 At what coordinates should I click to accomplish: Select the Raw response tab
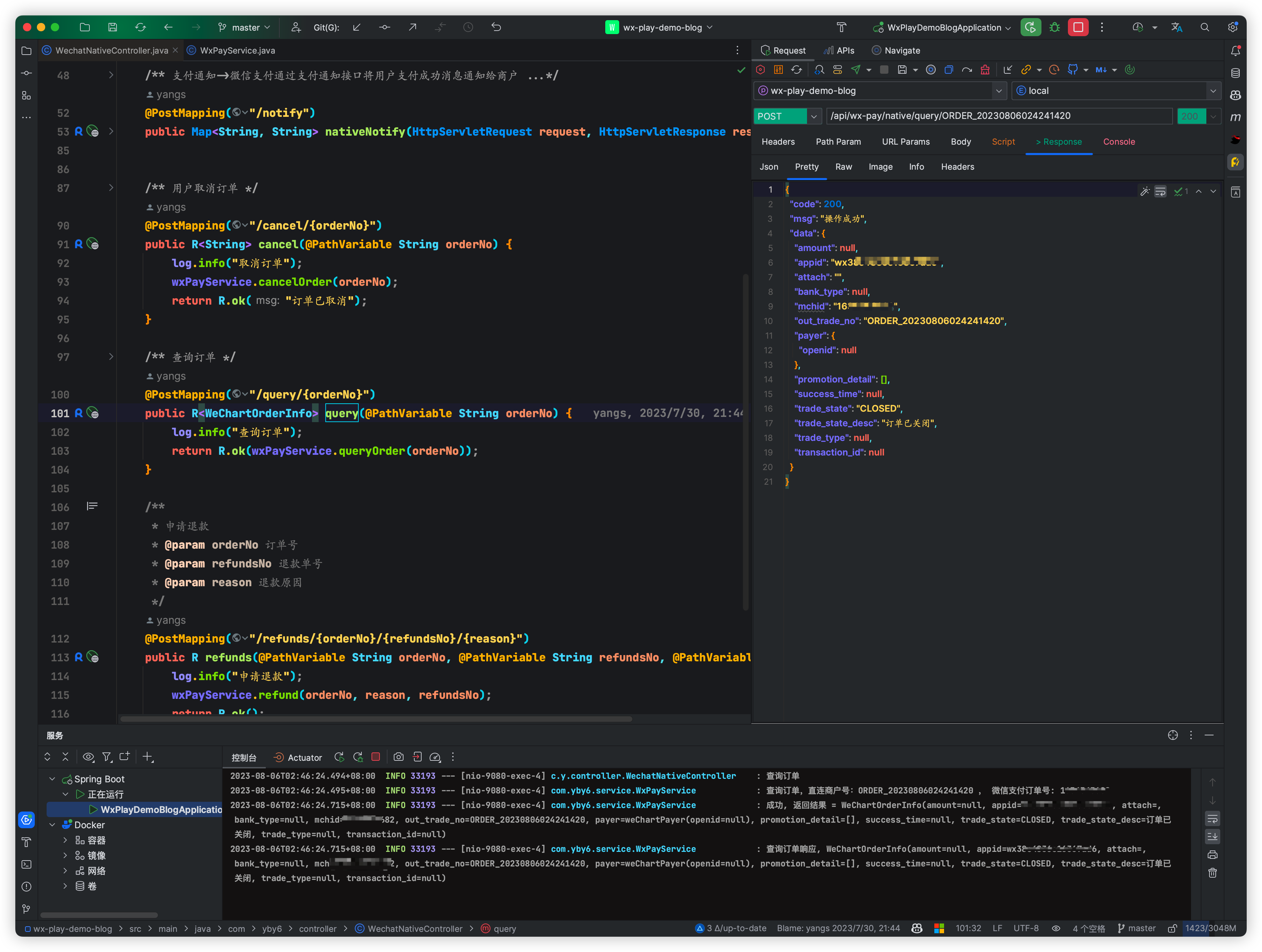[x=843, y=167]
